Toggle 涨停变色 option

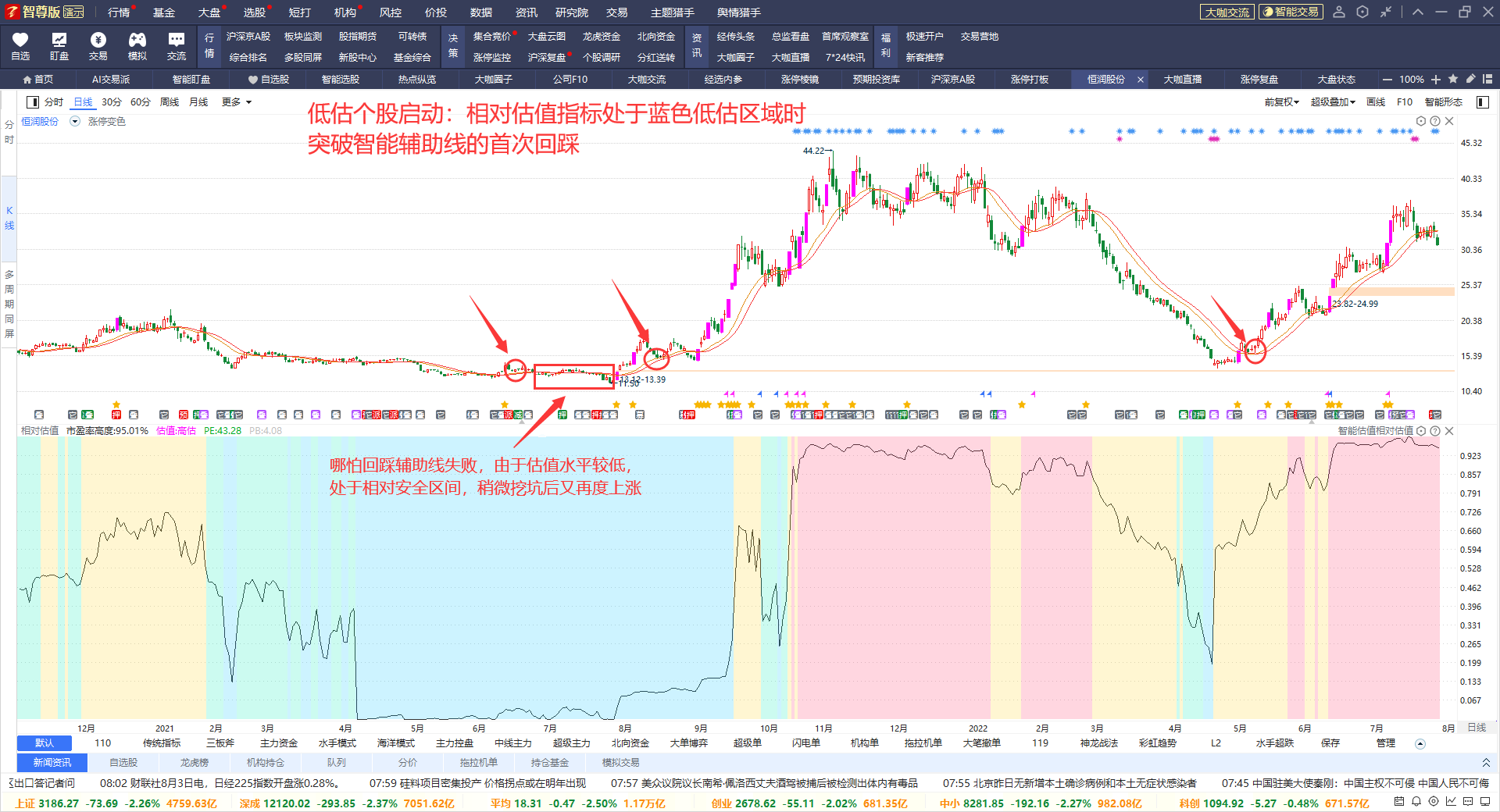click(x=106, y=121)
